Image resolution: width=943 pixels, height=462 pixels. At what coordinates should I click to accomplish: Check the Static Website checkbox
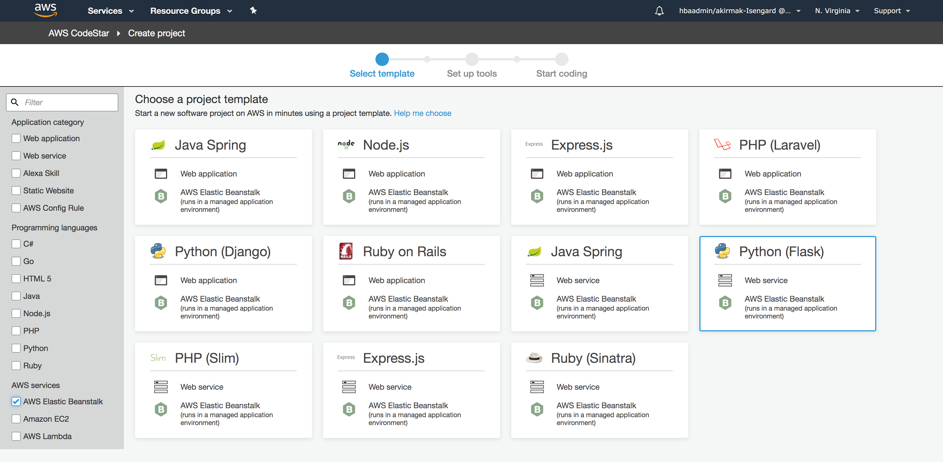point(16,191)
